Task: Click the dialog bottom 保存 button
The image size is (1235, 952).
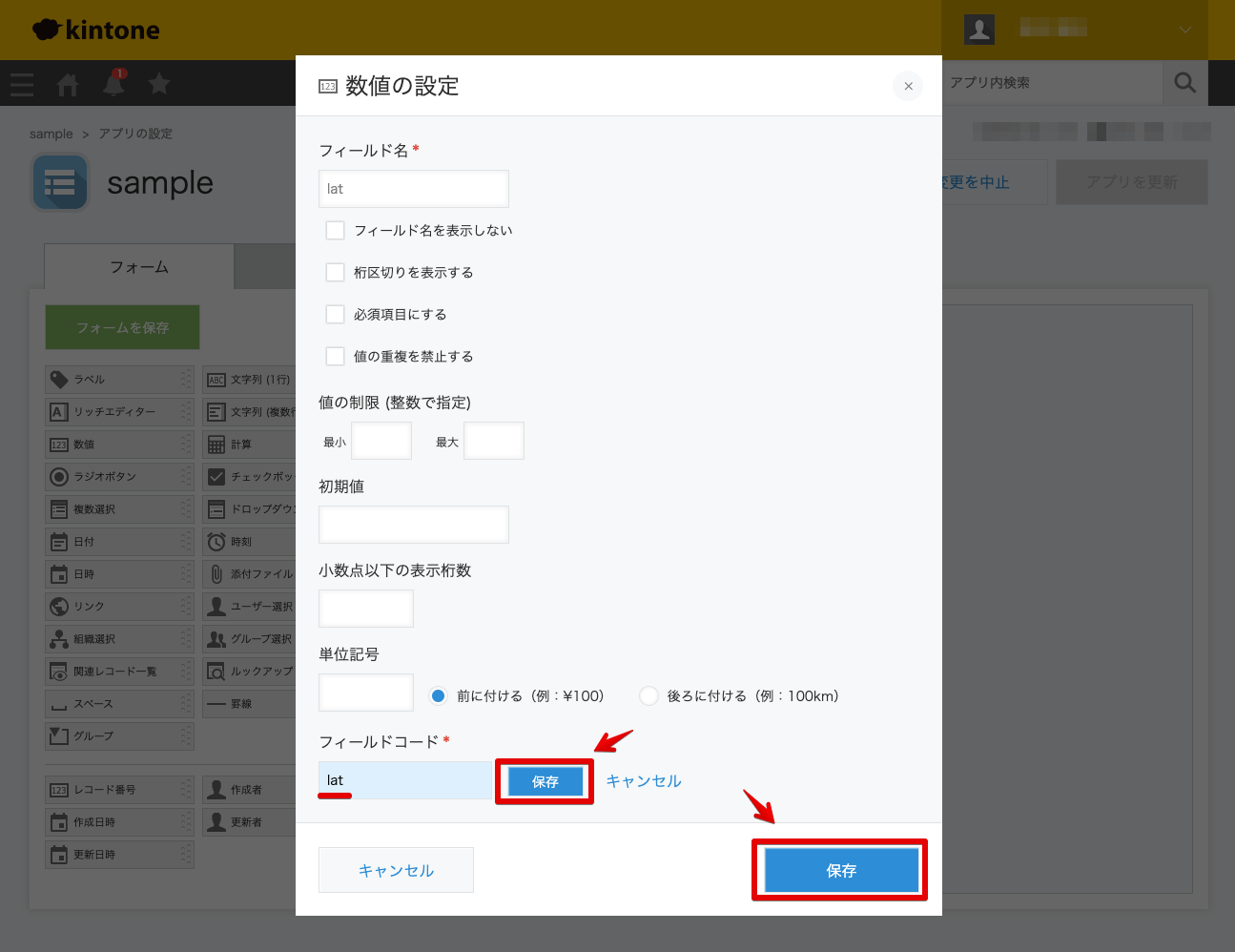Action: pyautogui.click(x=841, y=870)
